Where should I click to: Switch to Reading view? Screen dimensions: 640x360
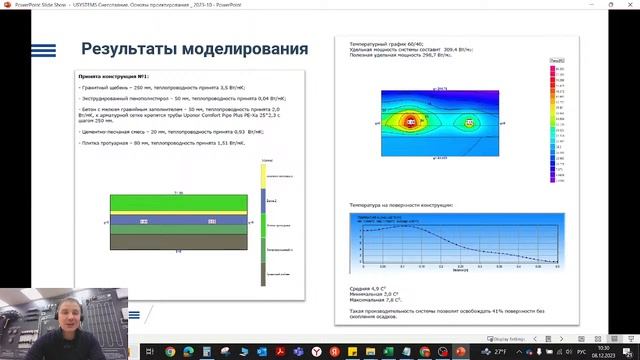[x=614, y=339]
